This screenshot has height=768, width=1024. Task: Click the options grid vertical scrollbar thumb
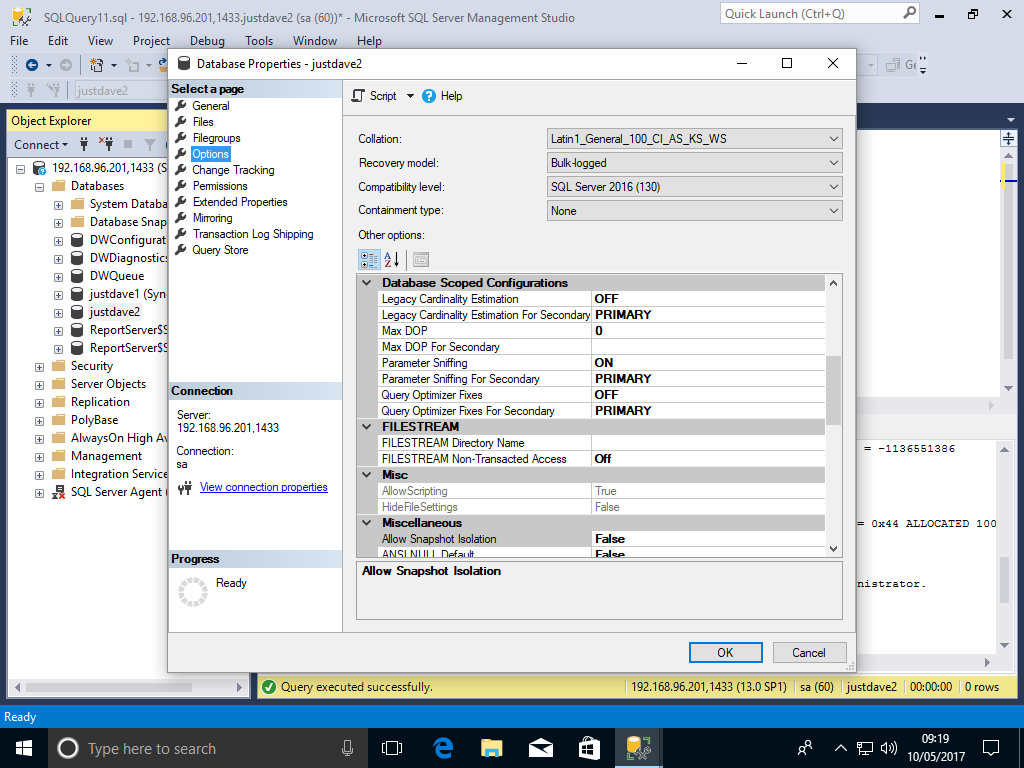834,390
